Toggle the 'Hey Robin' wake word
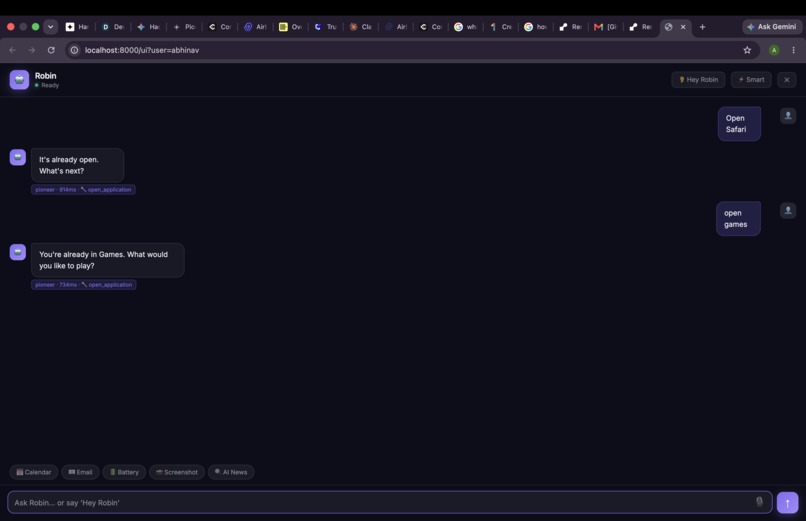 coord(698,80)
